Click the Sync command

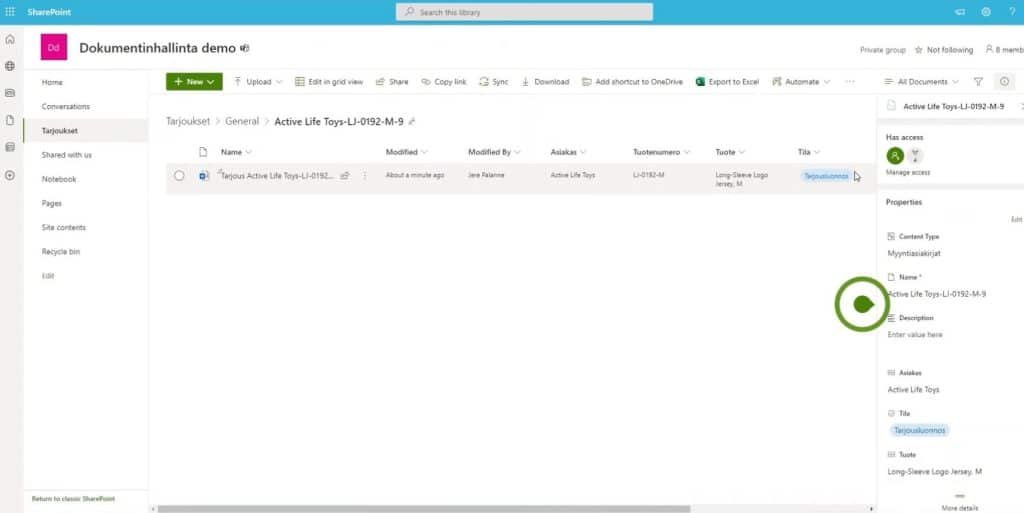(494, 82)
